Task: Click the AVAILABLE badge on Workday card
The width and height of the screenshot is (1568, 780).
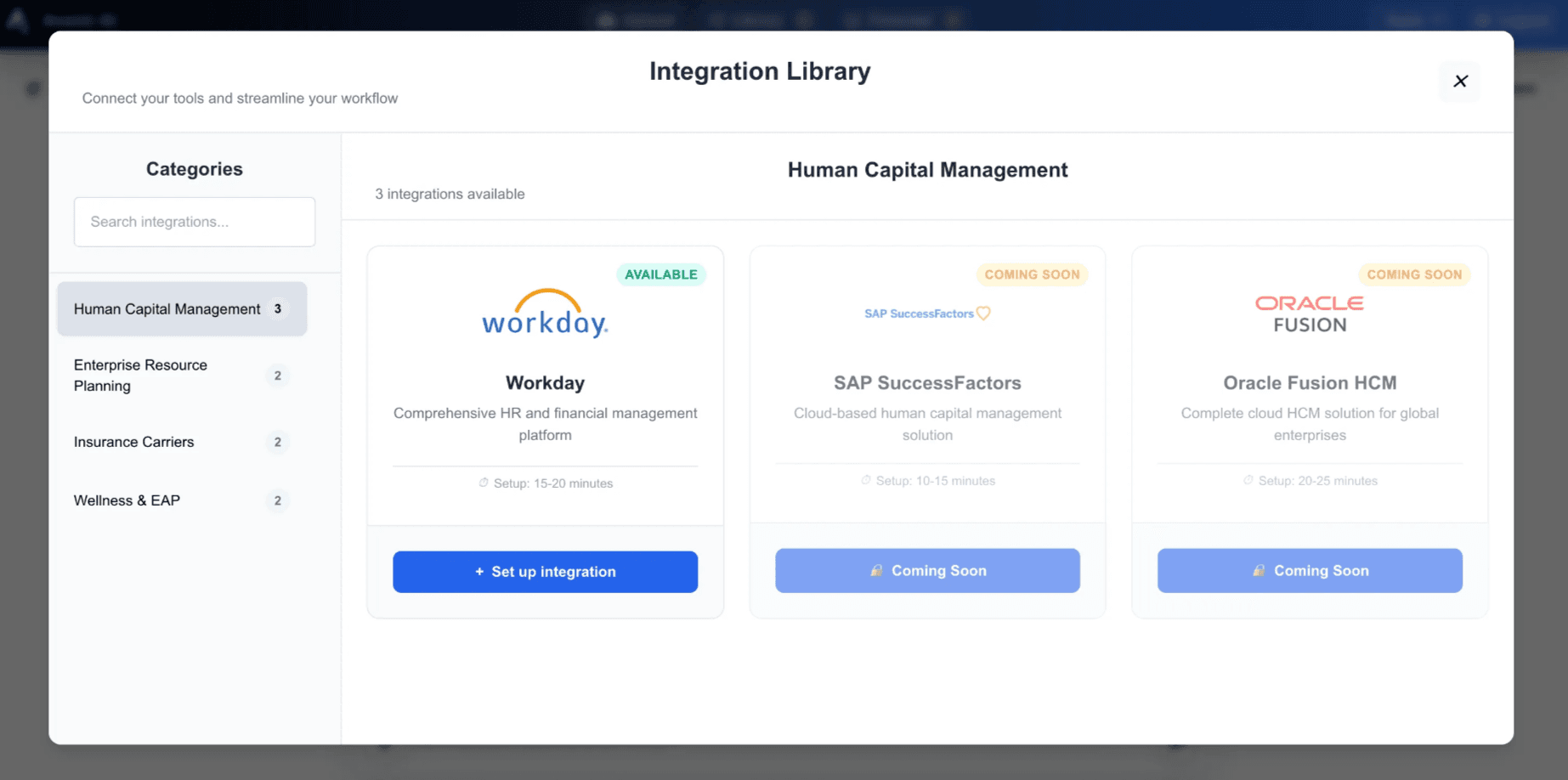Action: 660,274
